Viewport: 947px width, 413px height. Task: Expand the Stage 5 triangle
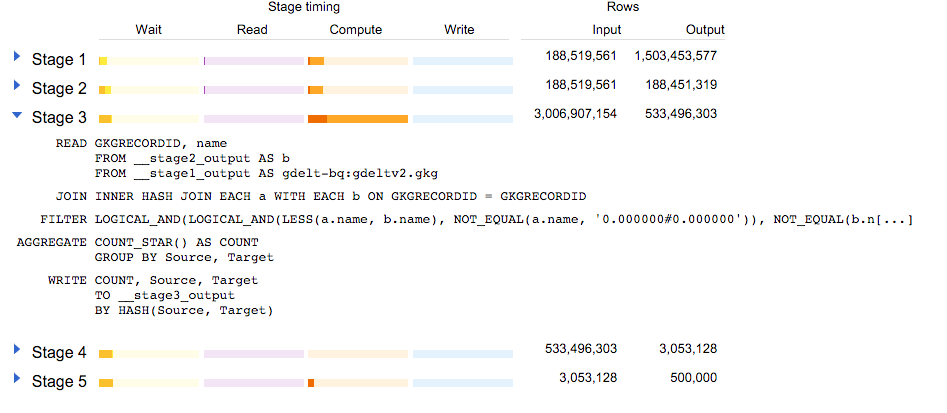(x=17, y=379)
